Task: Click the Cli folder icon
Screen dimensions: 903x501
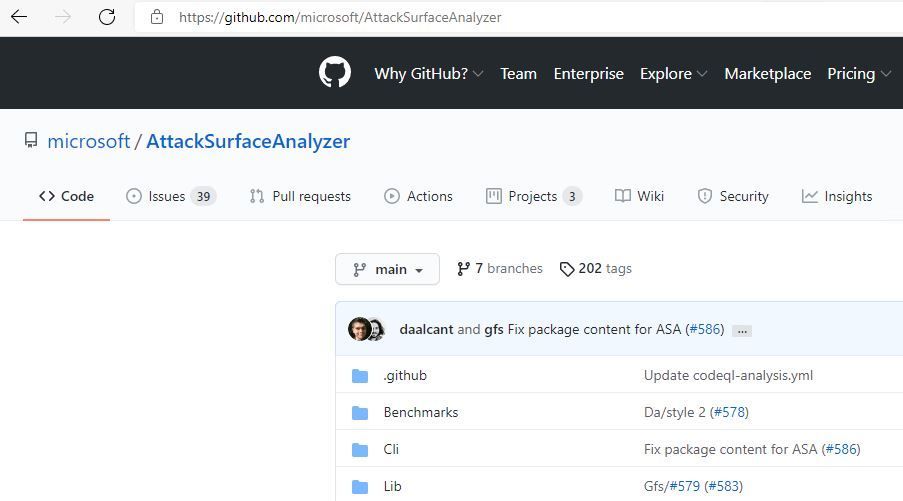Action: [360, 450]
